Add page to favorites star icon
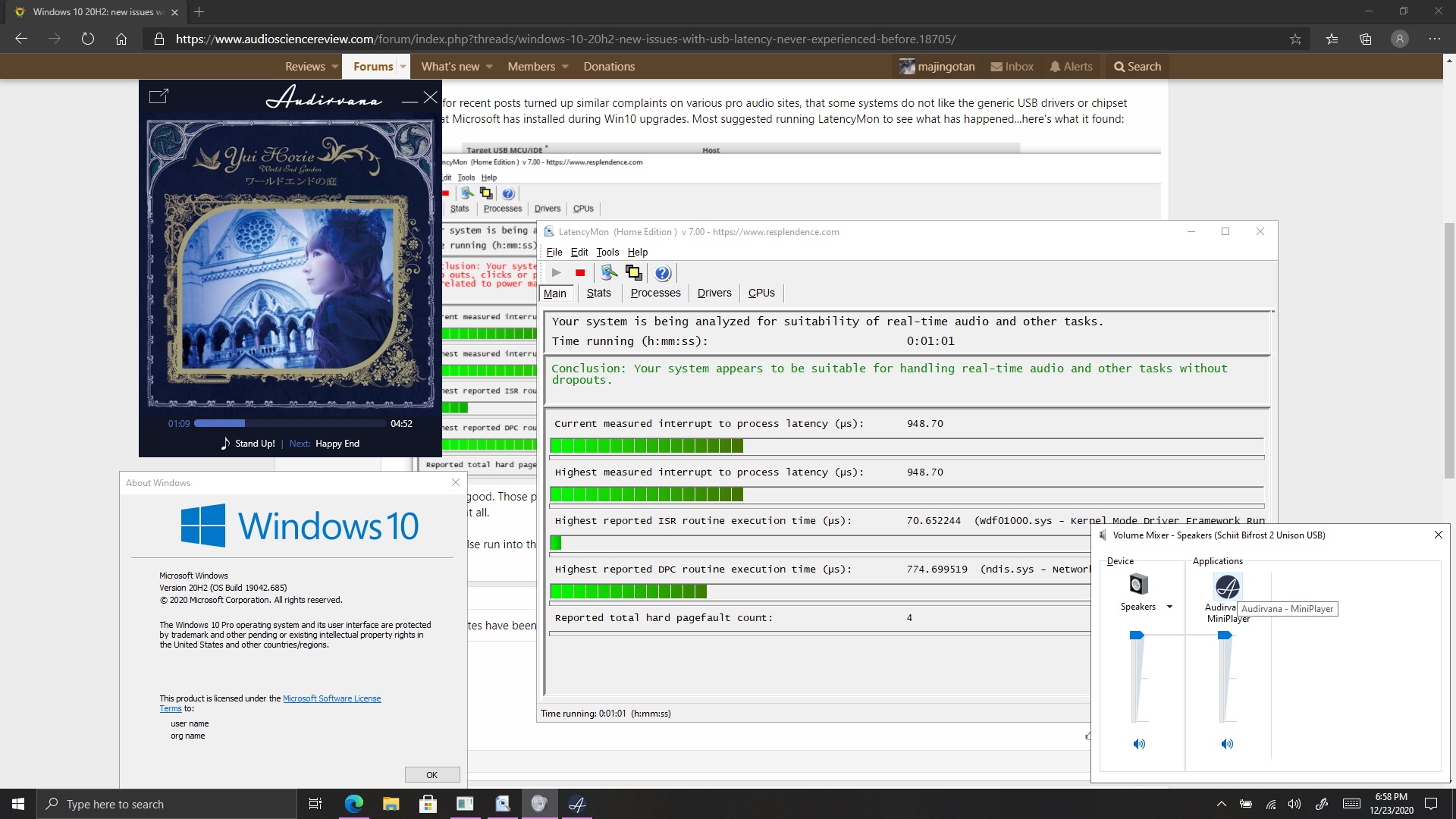The width and height of the screenshot is (1456, 819). tap(1295, 39)
